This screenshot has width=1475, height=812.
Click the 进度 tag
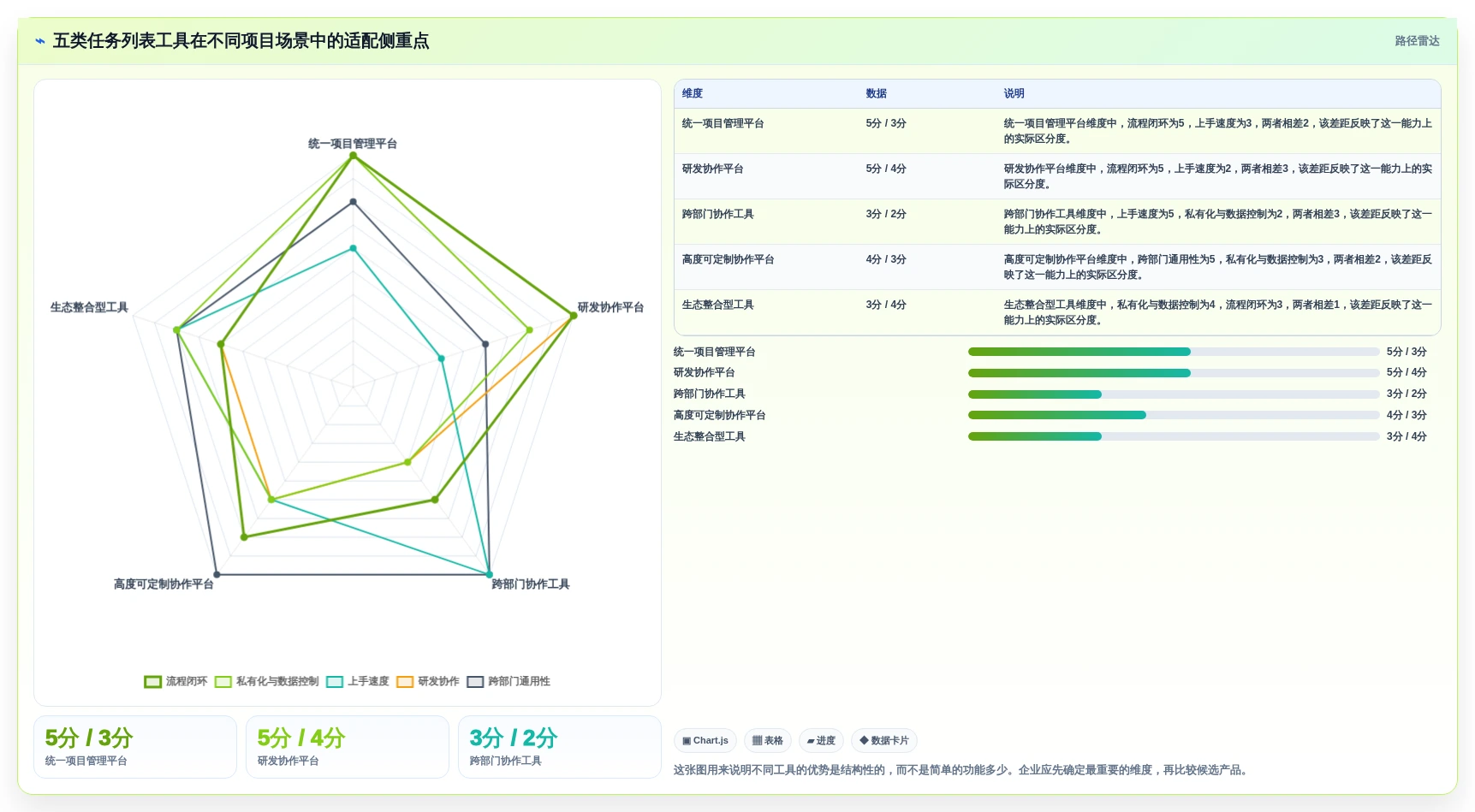(x=821, y=740)
